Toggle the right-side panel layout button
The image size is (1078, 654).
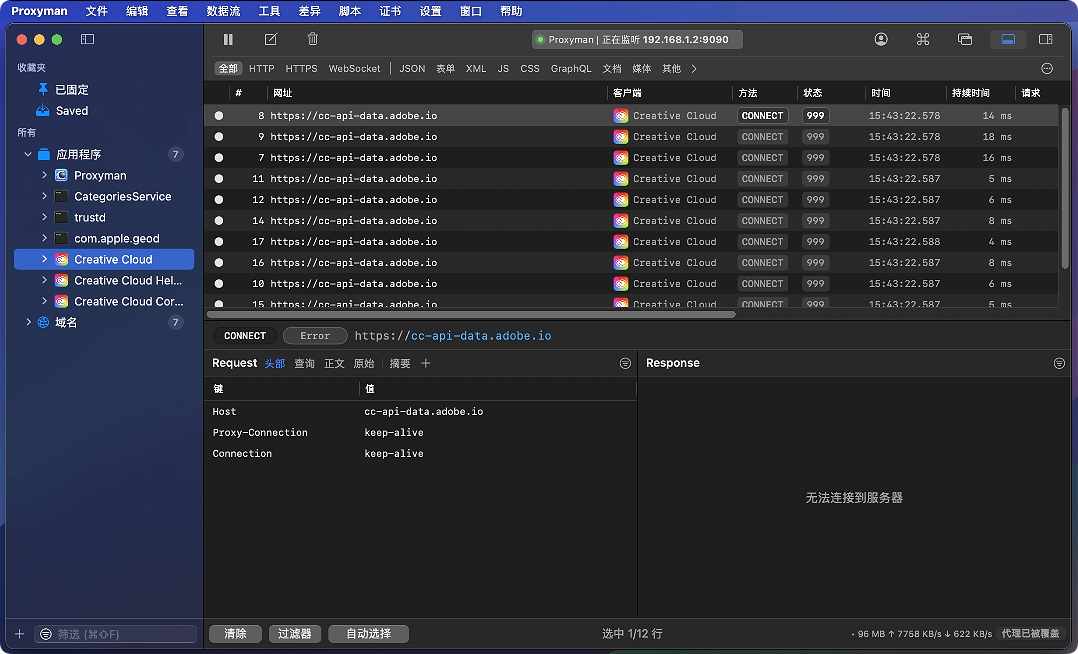[1045, 39]
